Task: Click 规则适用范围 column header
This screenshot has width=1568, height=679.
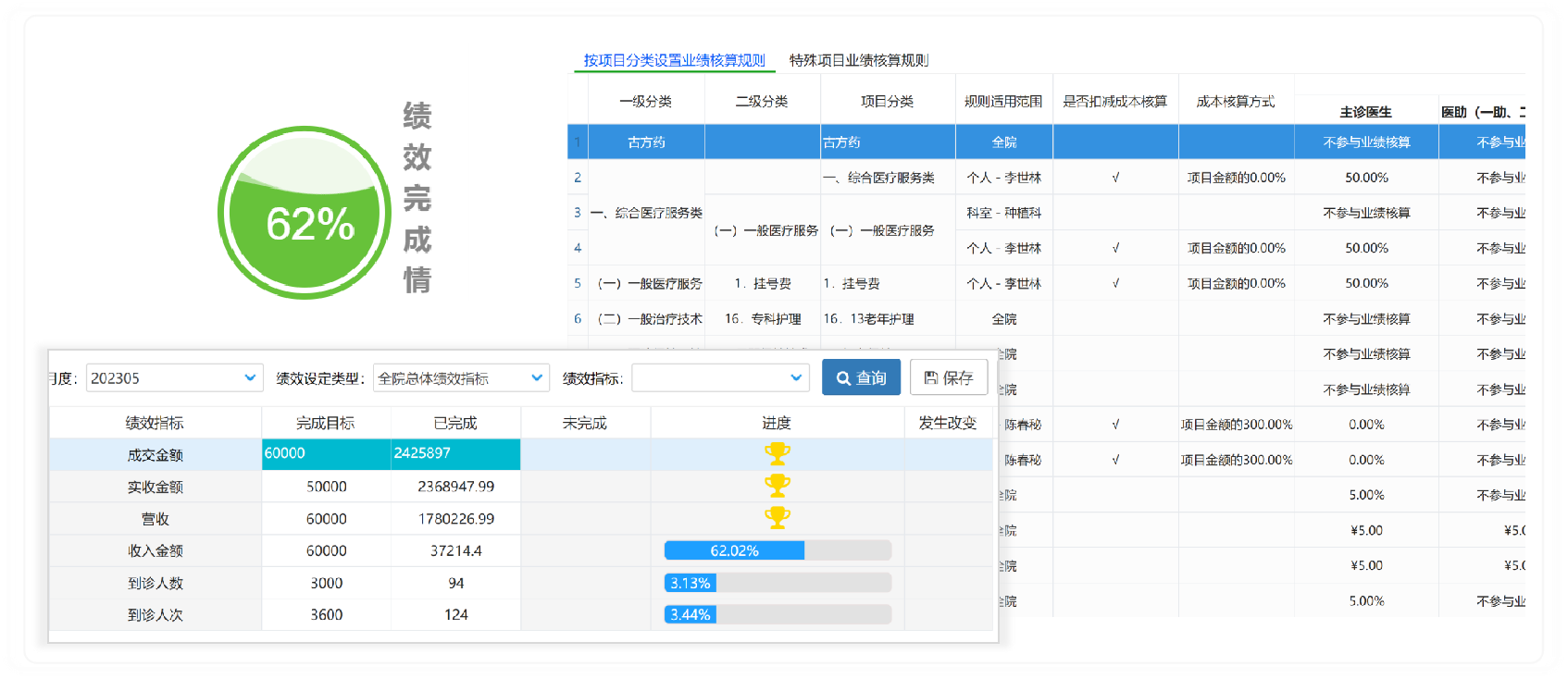Action: [1003, 101]
